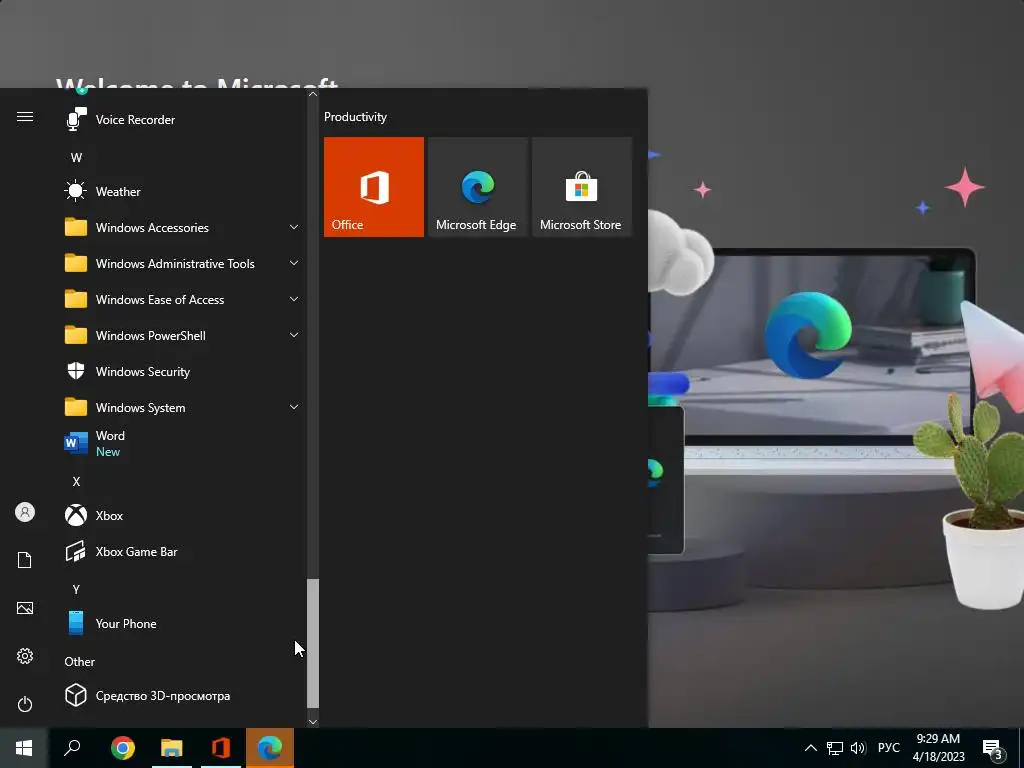Click the Other section header
Viewport: 1024px width, 768px height.
pos(80,662)
